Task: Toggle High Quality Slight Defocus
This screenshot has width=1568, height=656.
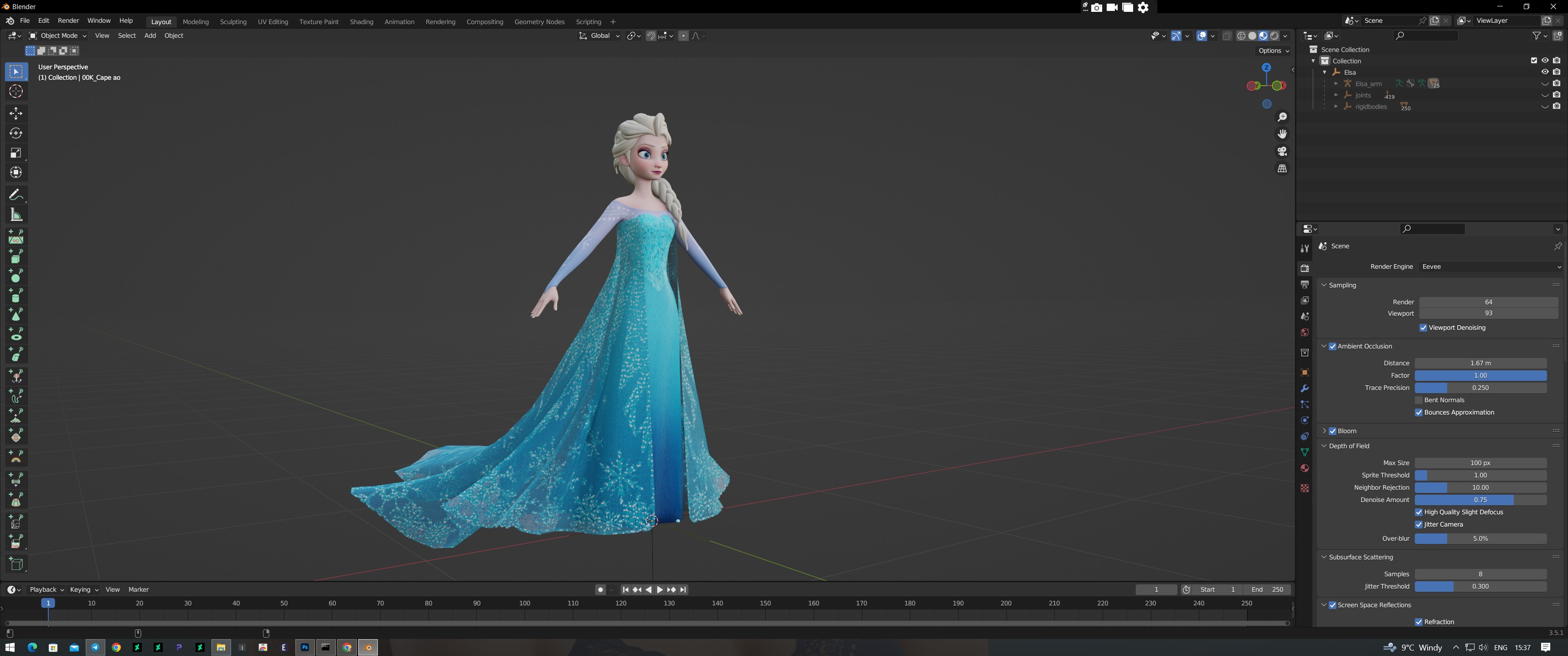Action: tap(1419, 512)
